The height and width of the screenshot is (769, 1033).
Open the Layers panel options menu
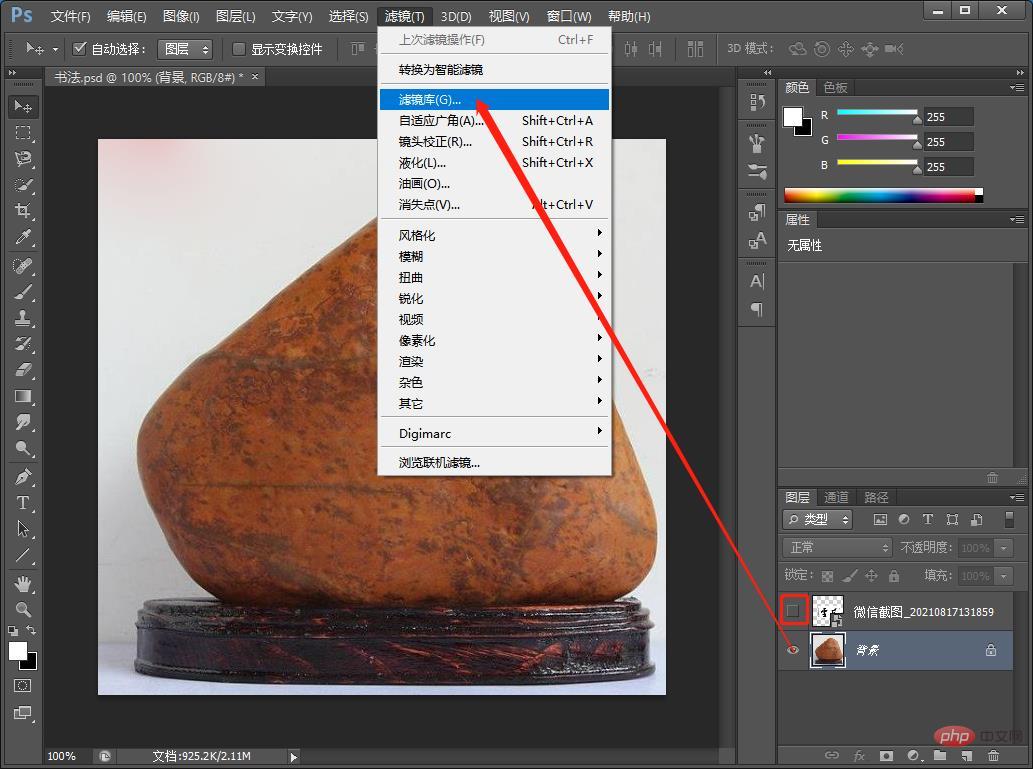(1017, 497)
